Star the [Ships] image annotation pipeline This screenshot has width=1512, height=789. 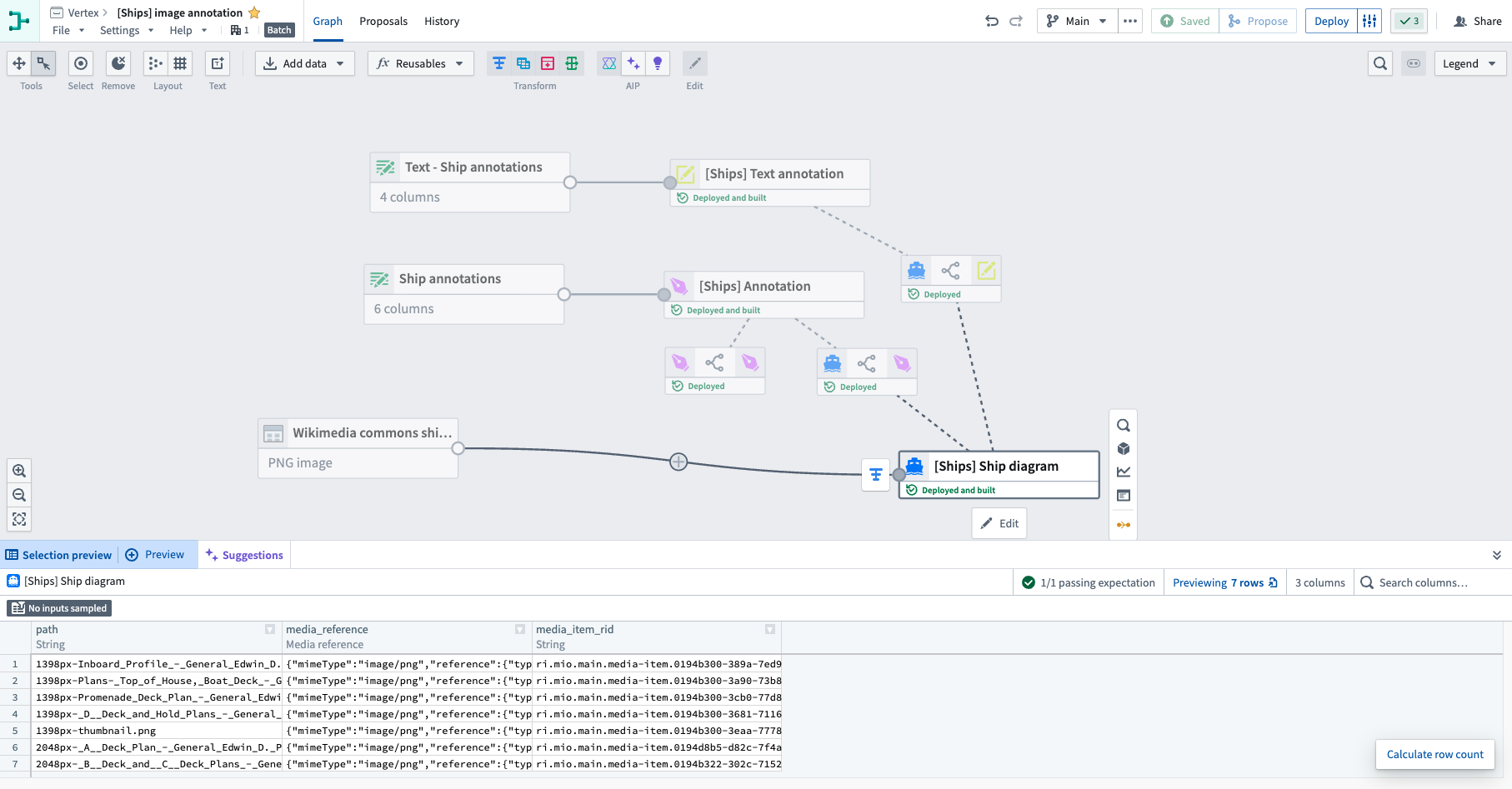255,12
